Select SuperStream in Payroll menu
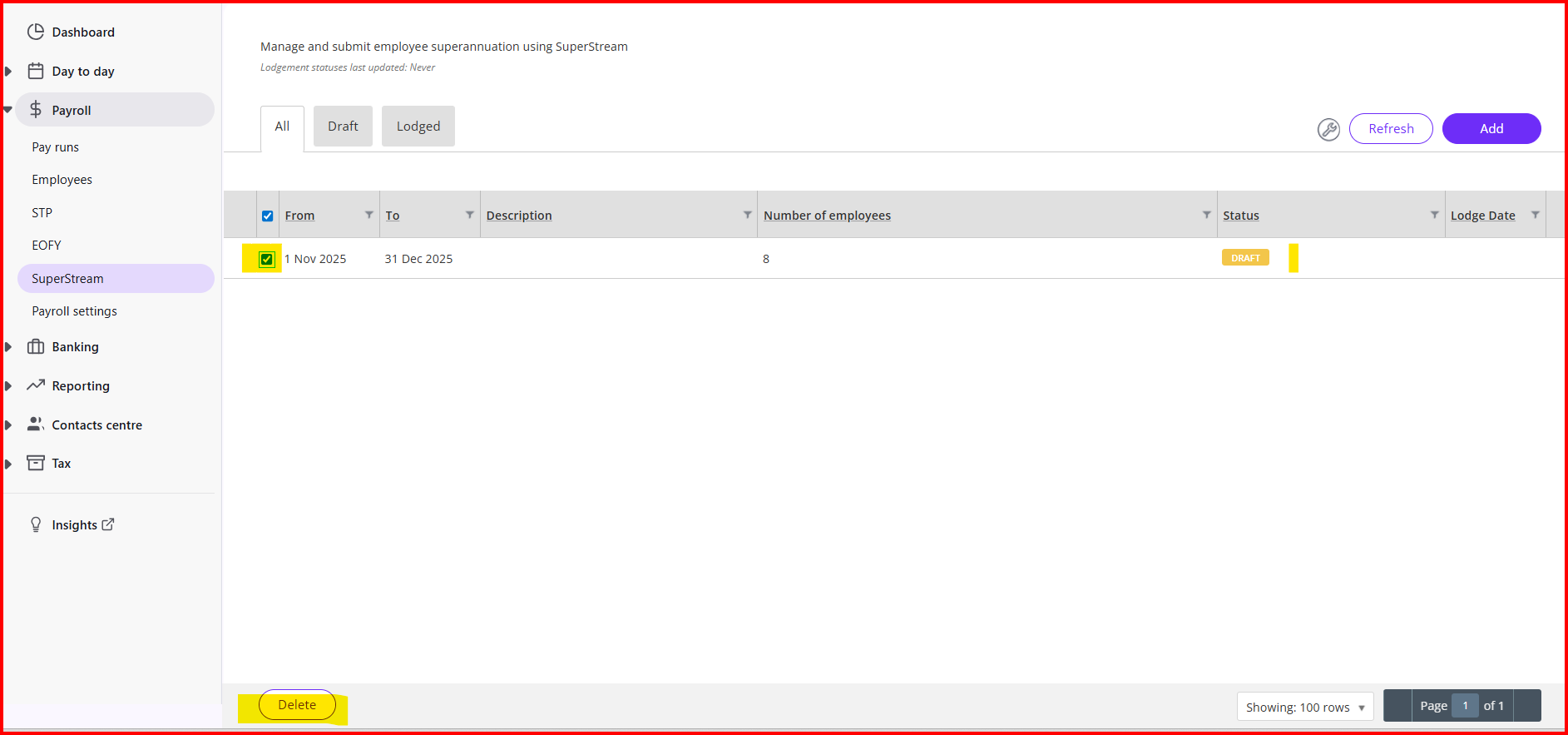This screenshot has height=735, width=1568. (x=116, y=279)
